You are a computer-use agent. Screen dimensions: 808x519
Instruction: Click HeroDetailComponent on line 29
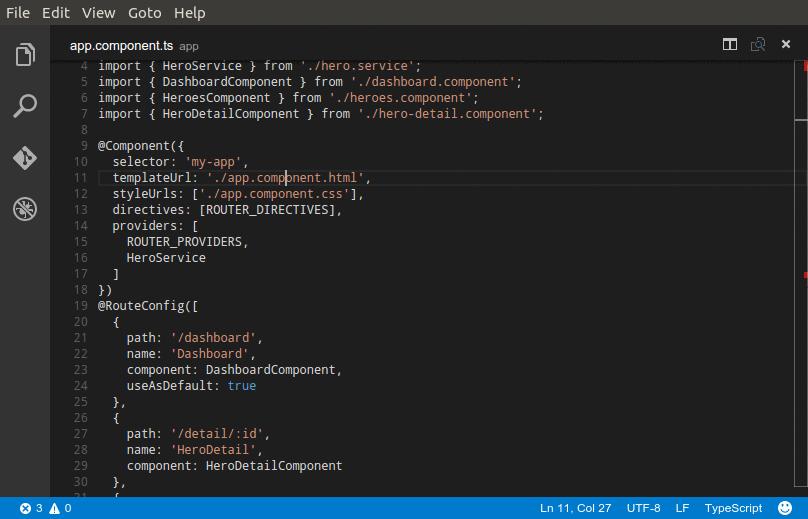[274, 465]
